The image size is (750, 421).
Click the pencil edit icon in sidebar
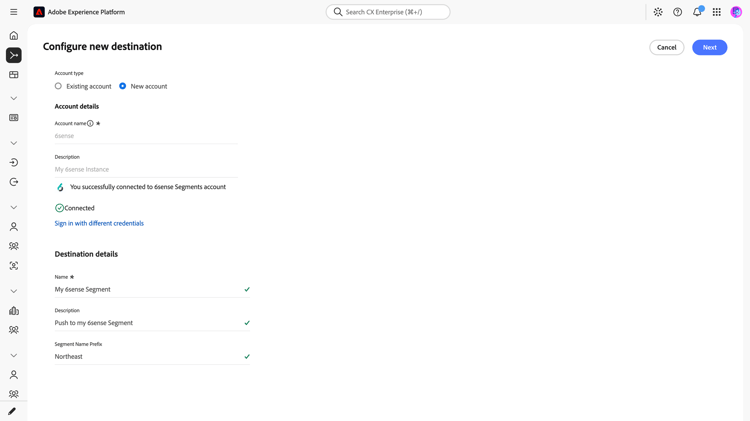click(12, 411)
